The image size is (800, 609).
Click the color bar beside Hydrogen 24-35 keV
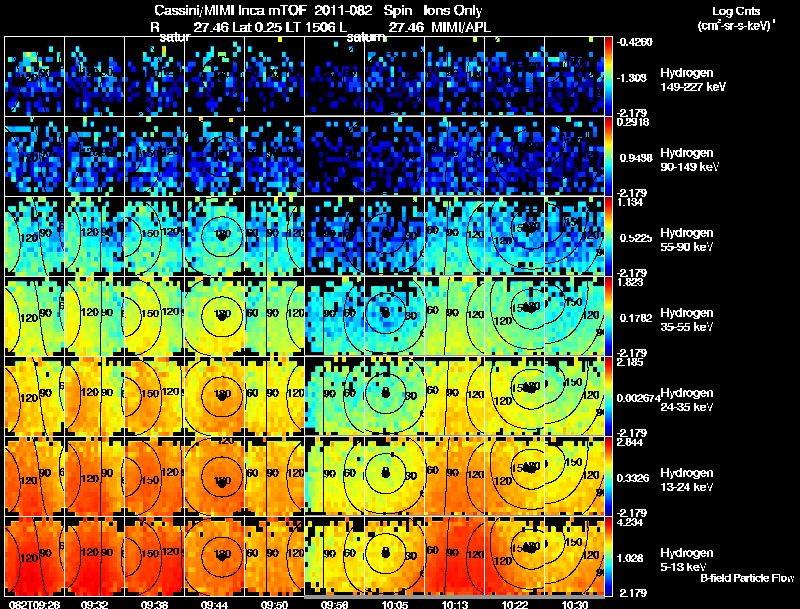pyautogui.click(x=608, y=397)
